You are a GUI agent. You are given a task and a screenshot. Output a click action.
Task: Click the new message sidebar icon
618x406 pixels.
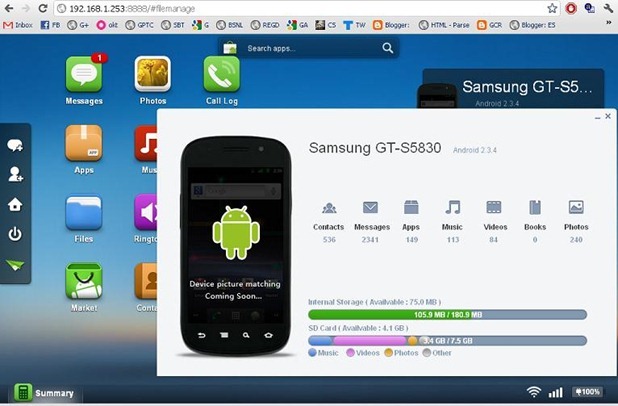pyautogui.click(x=15, y=145)
